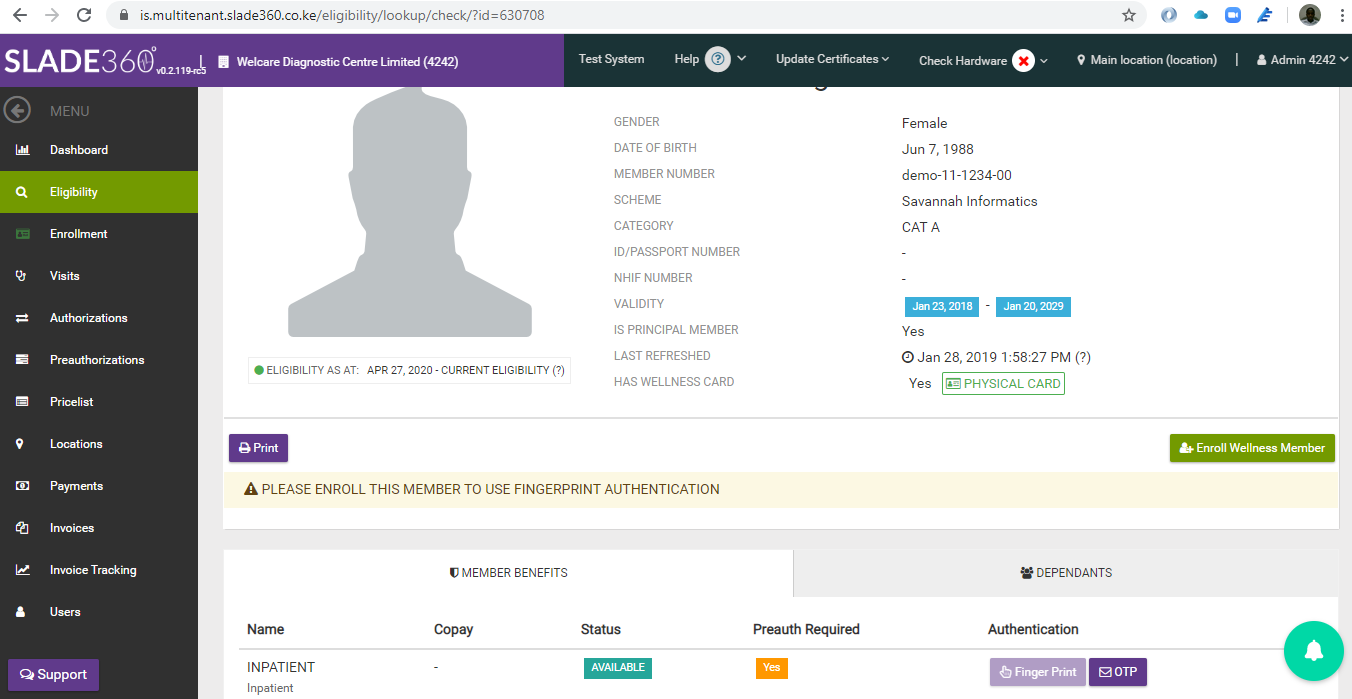Click the Last Refreshed help (?) hint

tap(1083, 357)
